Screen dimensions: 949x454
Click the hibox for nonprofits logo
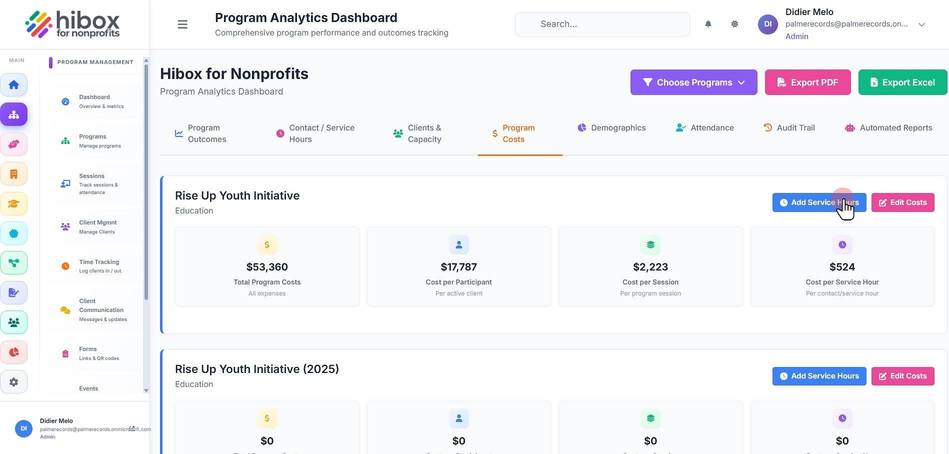click(x=73, y=24)
